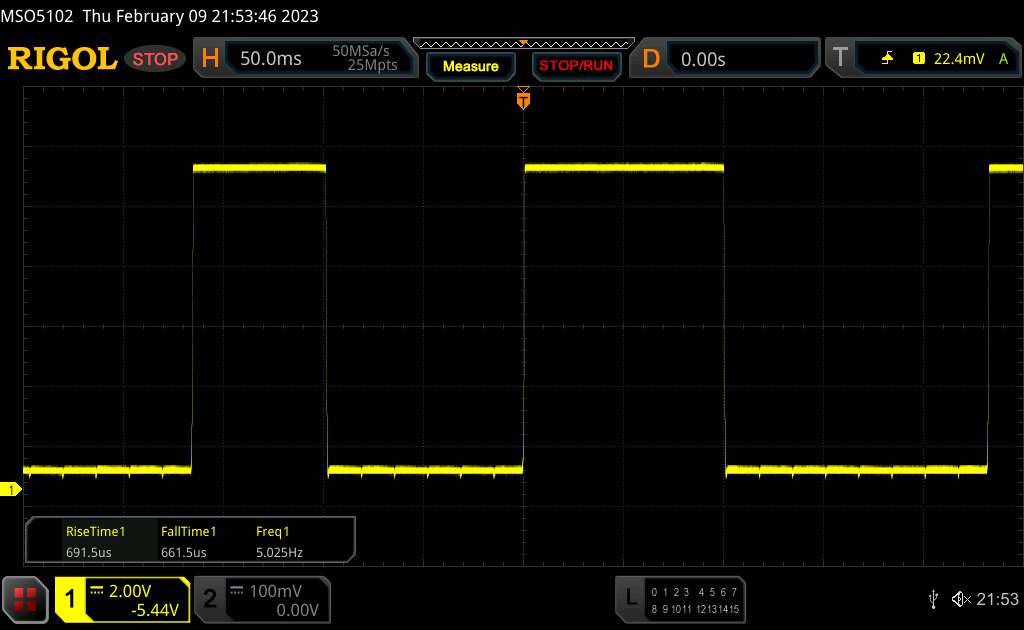This screenshot has width=1024, height=630.
Task: Tap the 25Mpts memory depth readout
Action: [372, 65]
